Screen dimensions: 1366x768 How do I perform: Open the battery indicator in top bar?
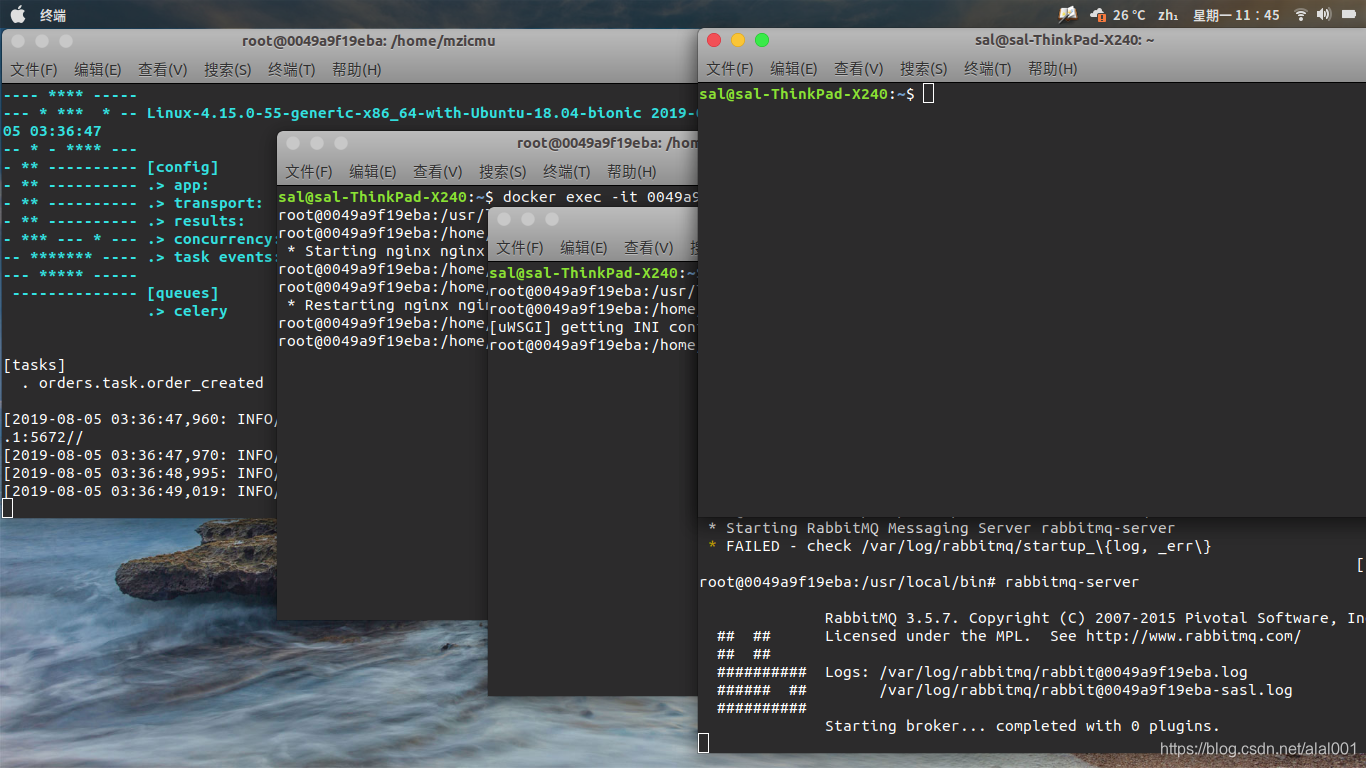(x=1349, y=14)
